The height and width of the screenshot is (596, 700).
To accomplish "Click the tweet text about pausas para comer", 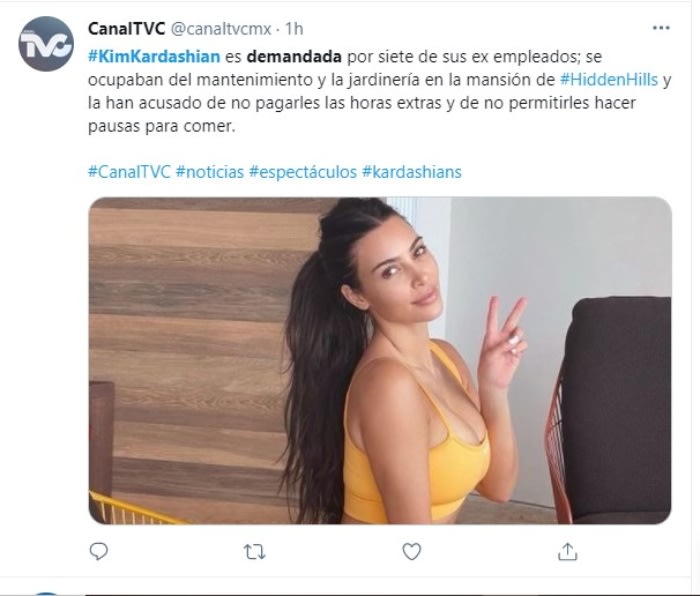I will click(161, 126).
